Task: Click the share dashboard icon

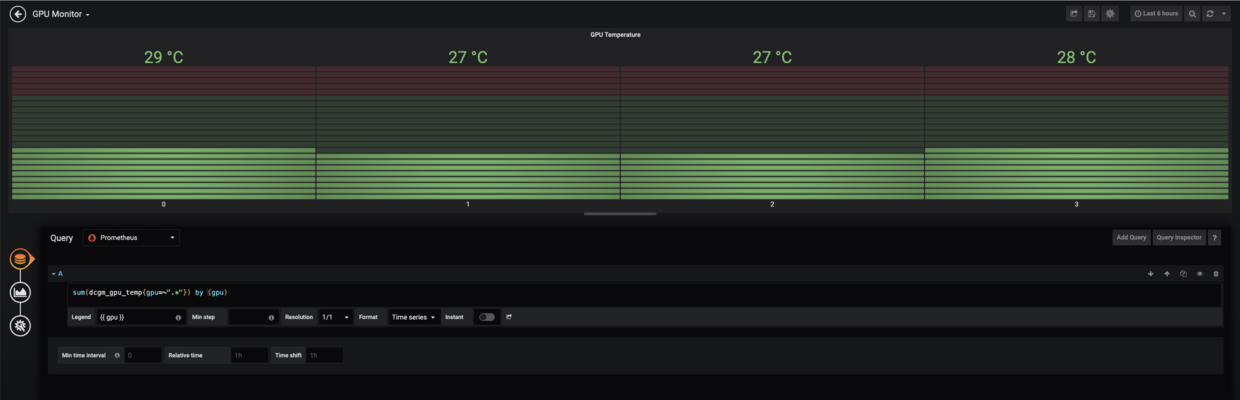Action: click(1074, 14)
